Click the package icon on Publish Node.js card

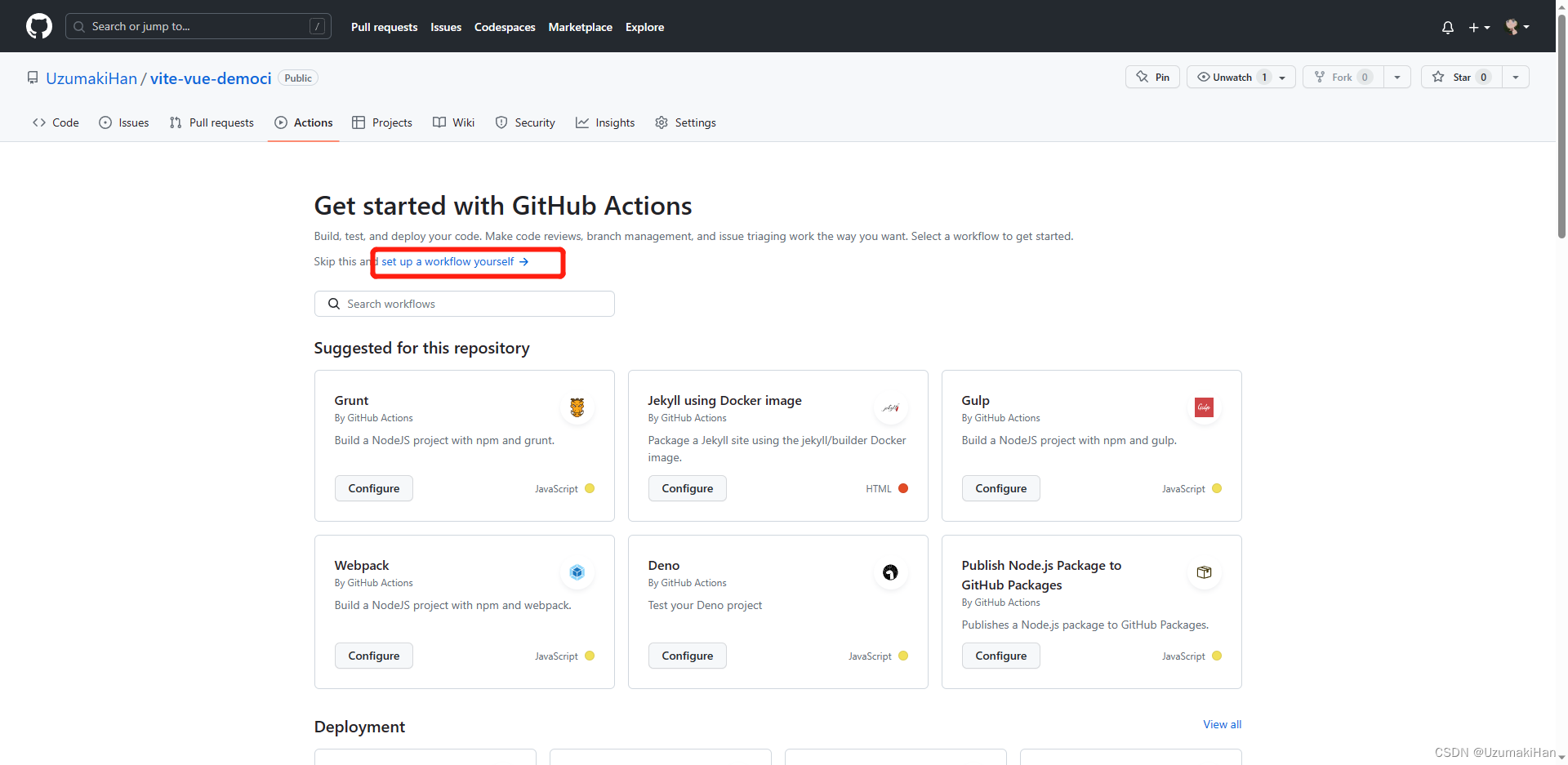[x=1203, y=572]
